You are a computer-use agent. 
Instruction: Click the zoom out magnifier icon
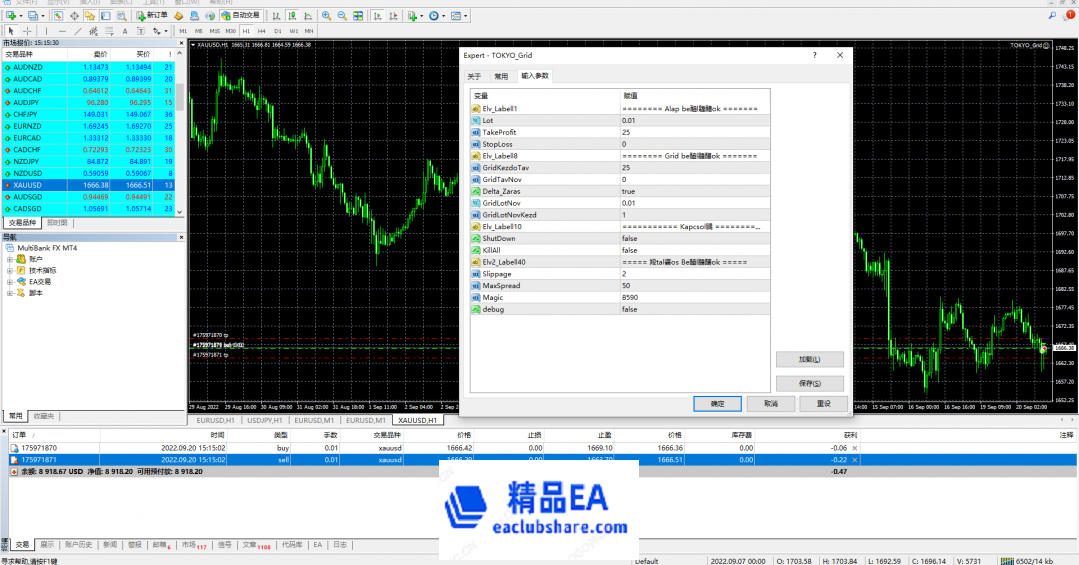[342, 15]
